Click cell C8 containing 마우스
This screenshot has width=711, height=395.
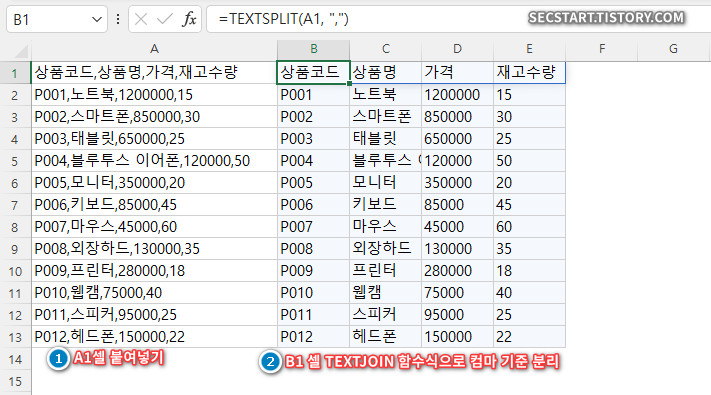pos(385,227)
